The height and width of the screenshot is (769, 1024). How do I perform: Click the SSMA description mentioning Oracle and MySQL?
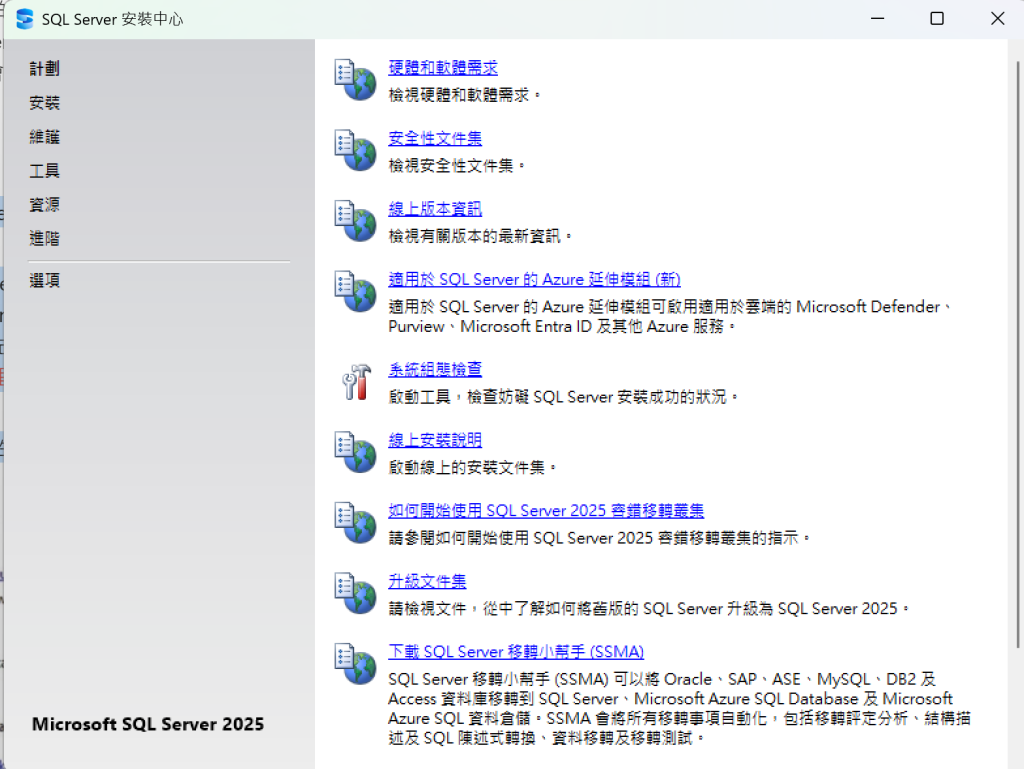tap(679, 708)
